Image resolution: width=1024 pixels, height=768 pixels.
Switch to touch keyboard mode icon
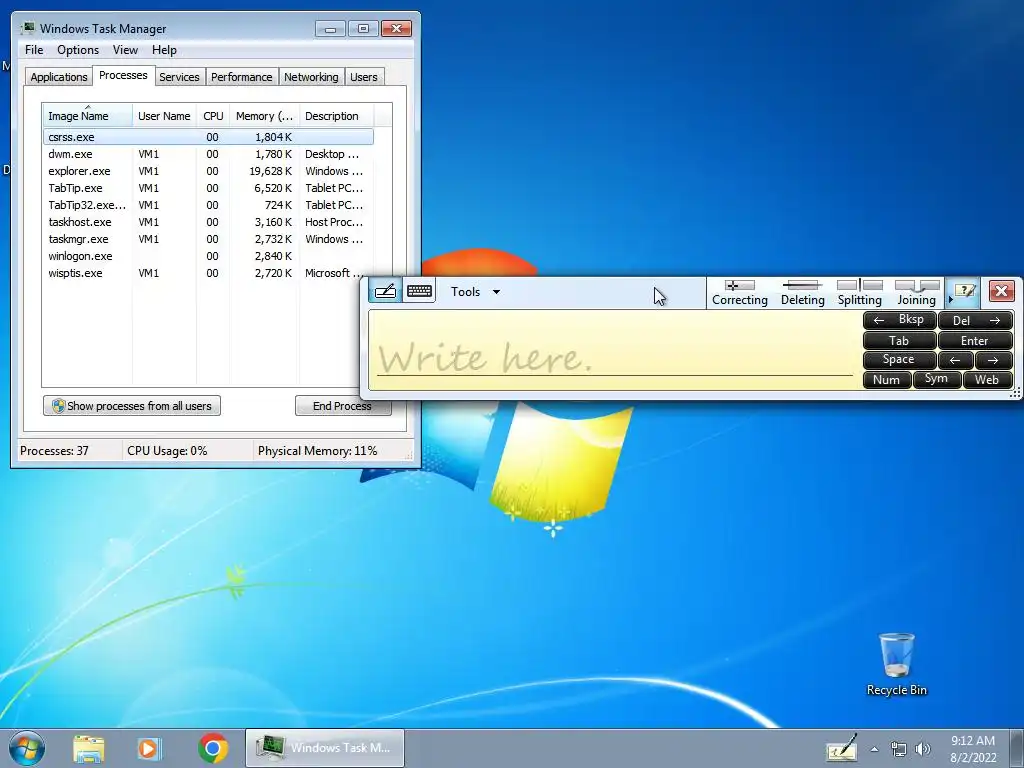(419, 291)
